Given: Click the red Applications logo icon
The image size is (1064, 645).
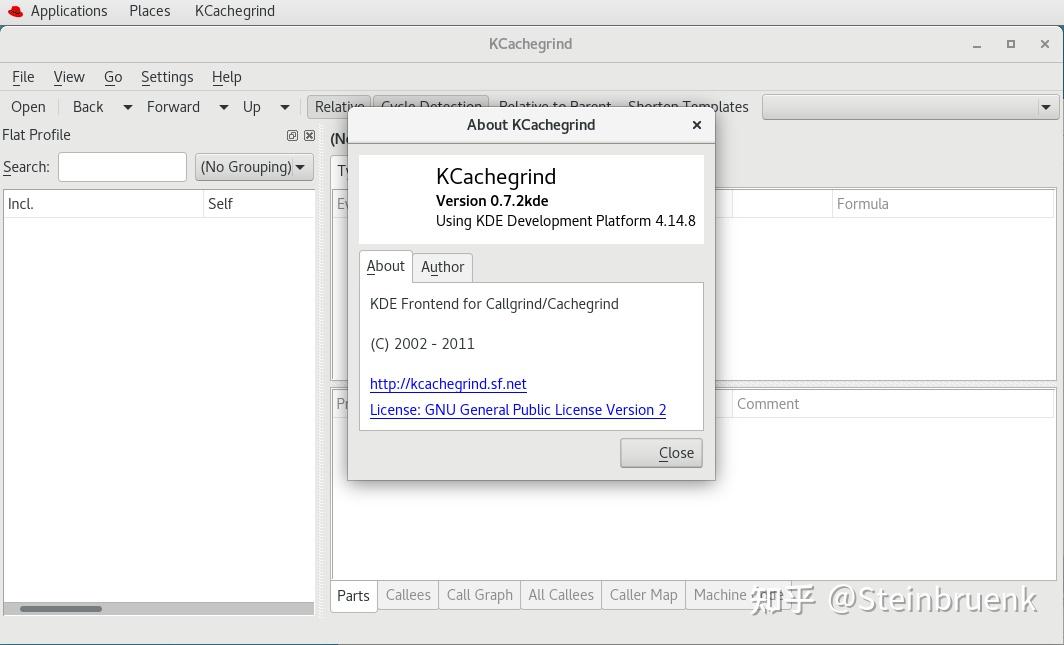Looking at the screenshot, I should (15, 11).
